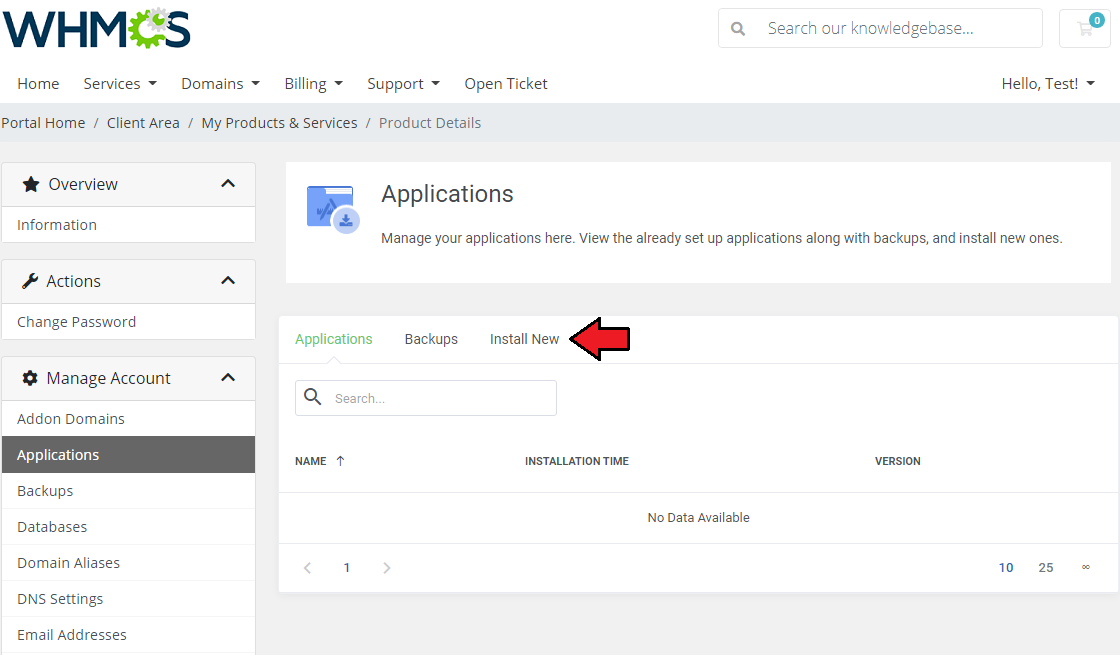Click Product Details breadcrumb text
Image resolution: width=1120 pixels, height=655 pixels.
430,123
